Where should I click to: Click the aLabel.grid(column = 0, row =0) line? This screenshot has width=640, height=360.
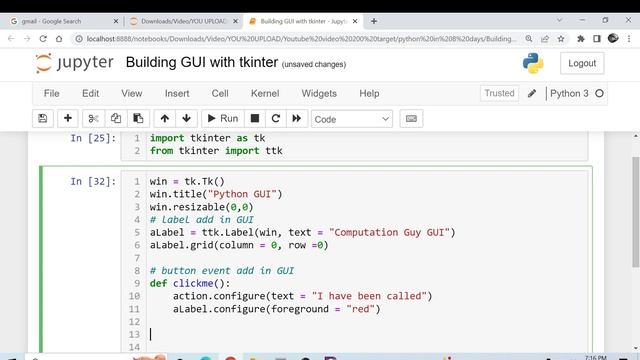pos(239,245)
